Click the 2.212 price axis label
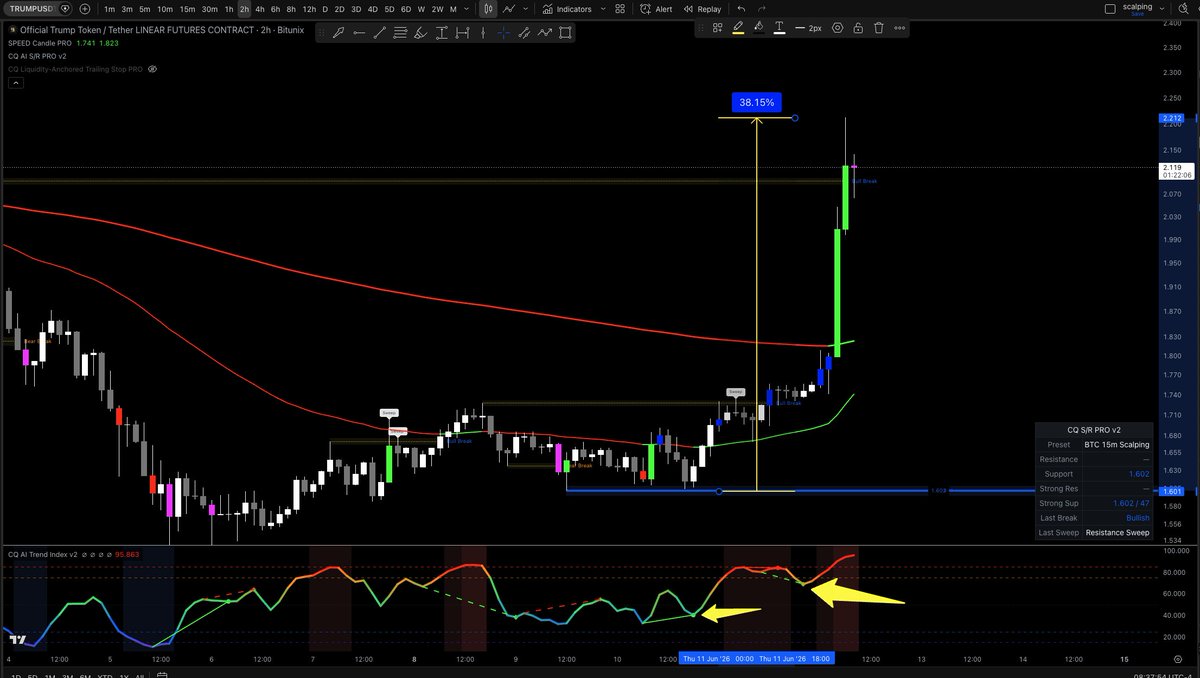Viewport: 1200px width, 678px height. click(1172, 118)
